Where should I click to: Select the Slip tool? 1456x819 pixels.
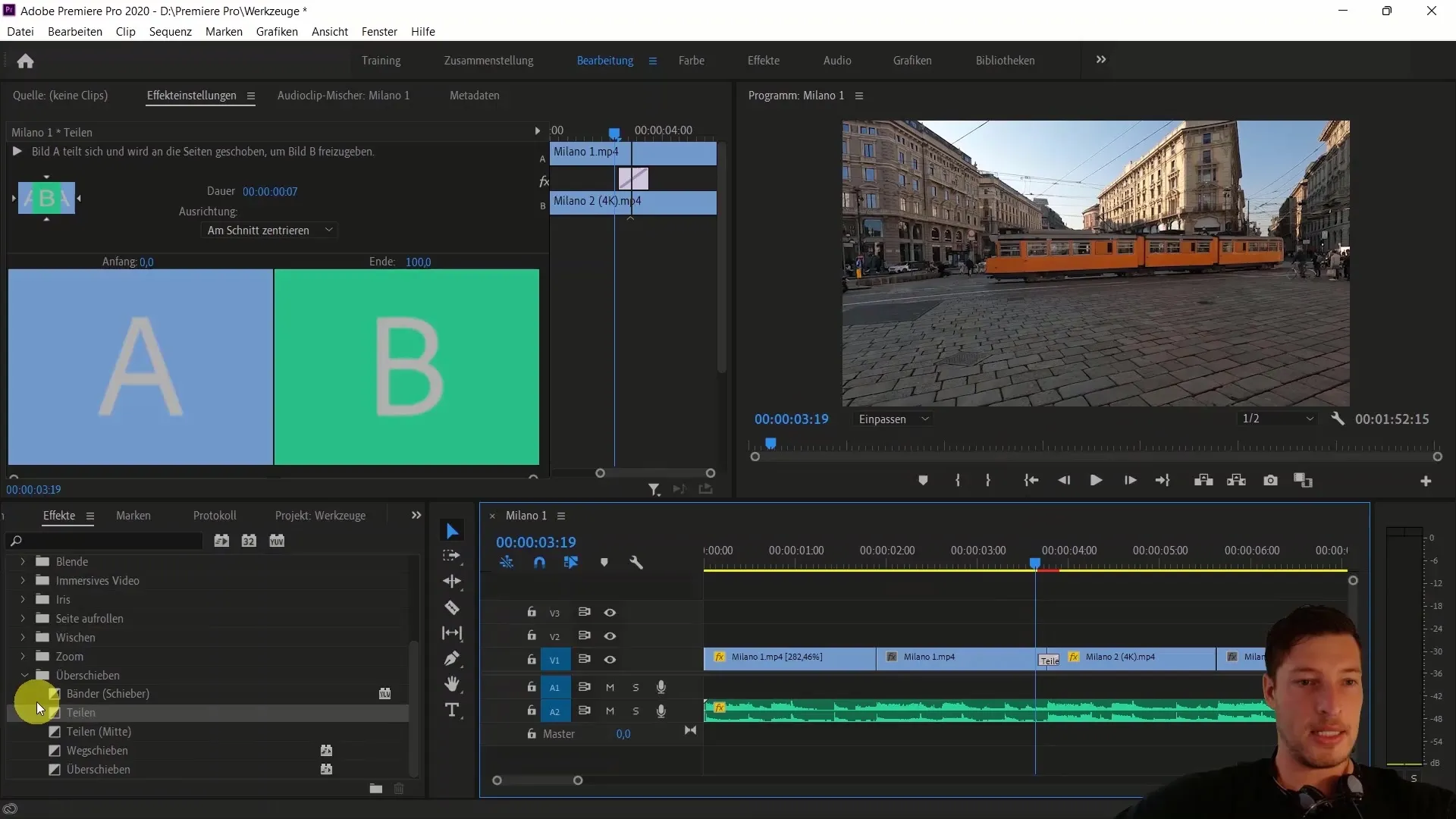click(452, 633)
